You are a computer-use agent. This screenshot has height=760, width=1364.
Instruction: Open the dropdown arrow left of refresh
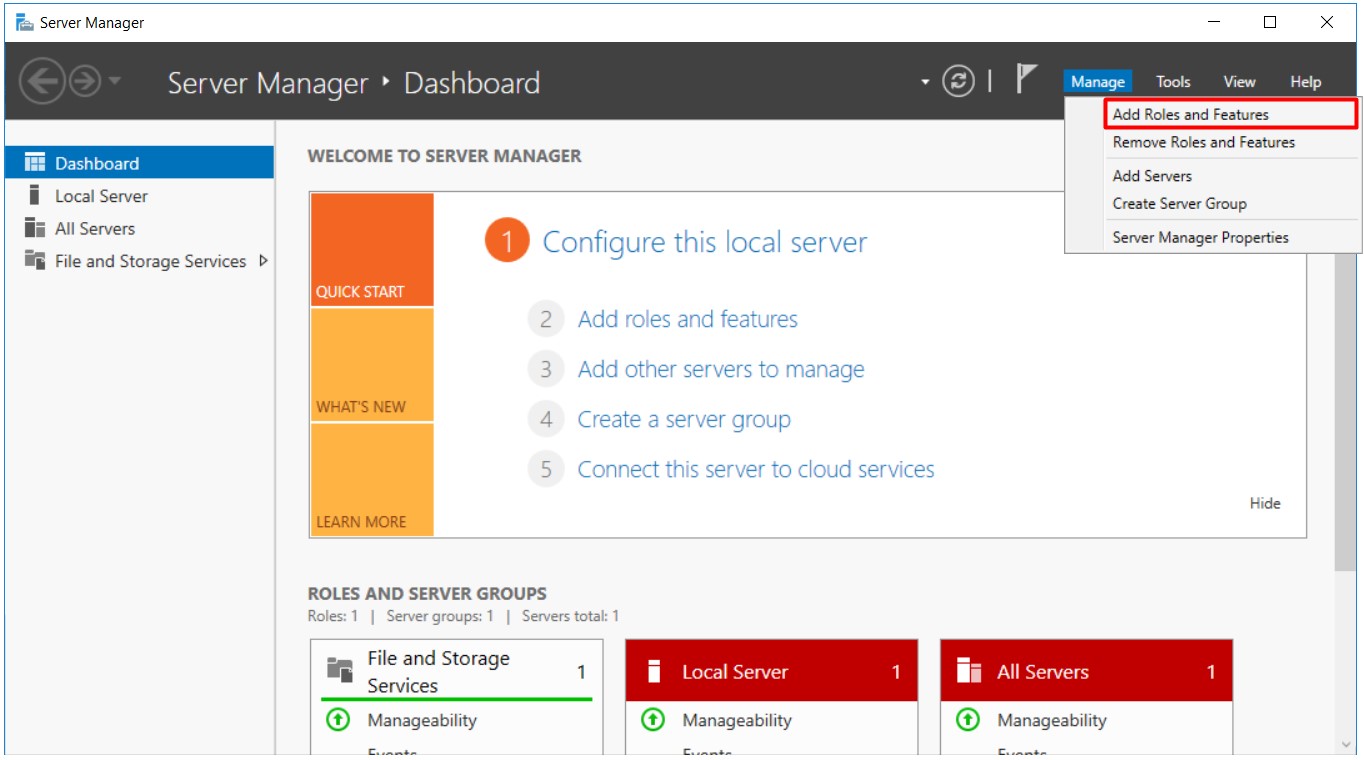click(x=925, y=82)
